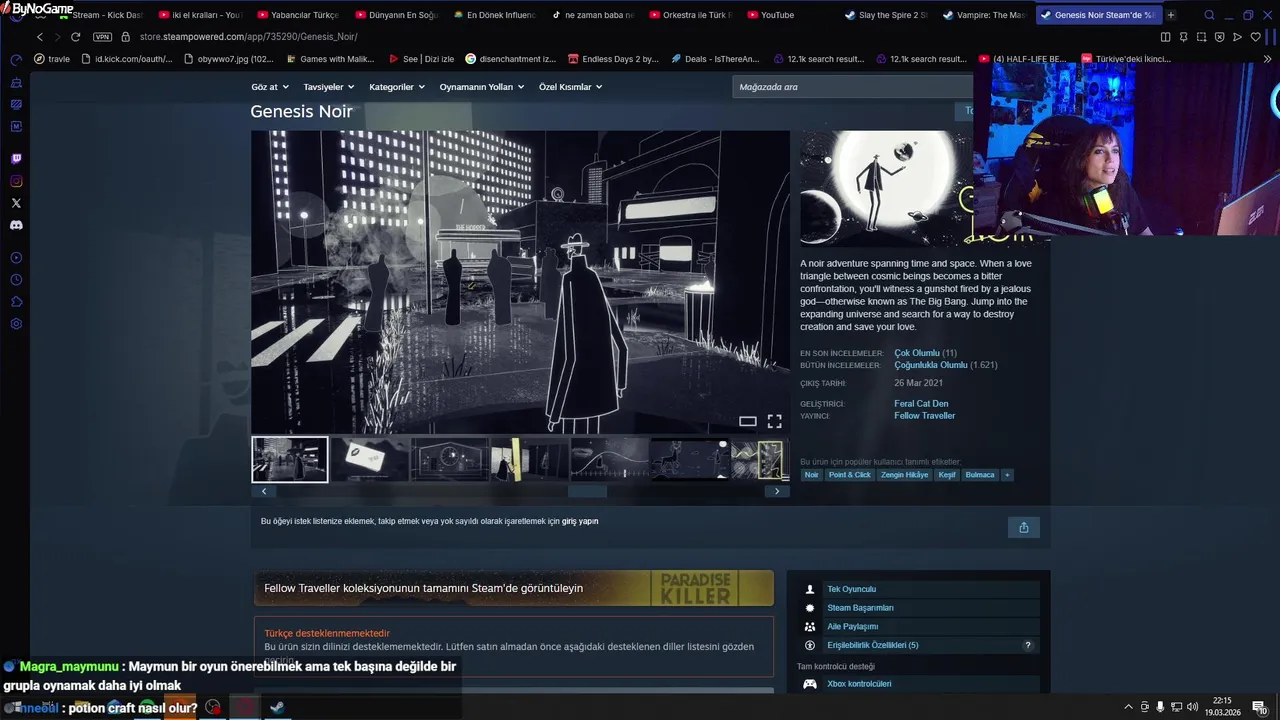Open the travle bookmark
This screenshot has height=720, width=1280.
[52, 59]
